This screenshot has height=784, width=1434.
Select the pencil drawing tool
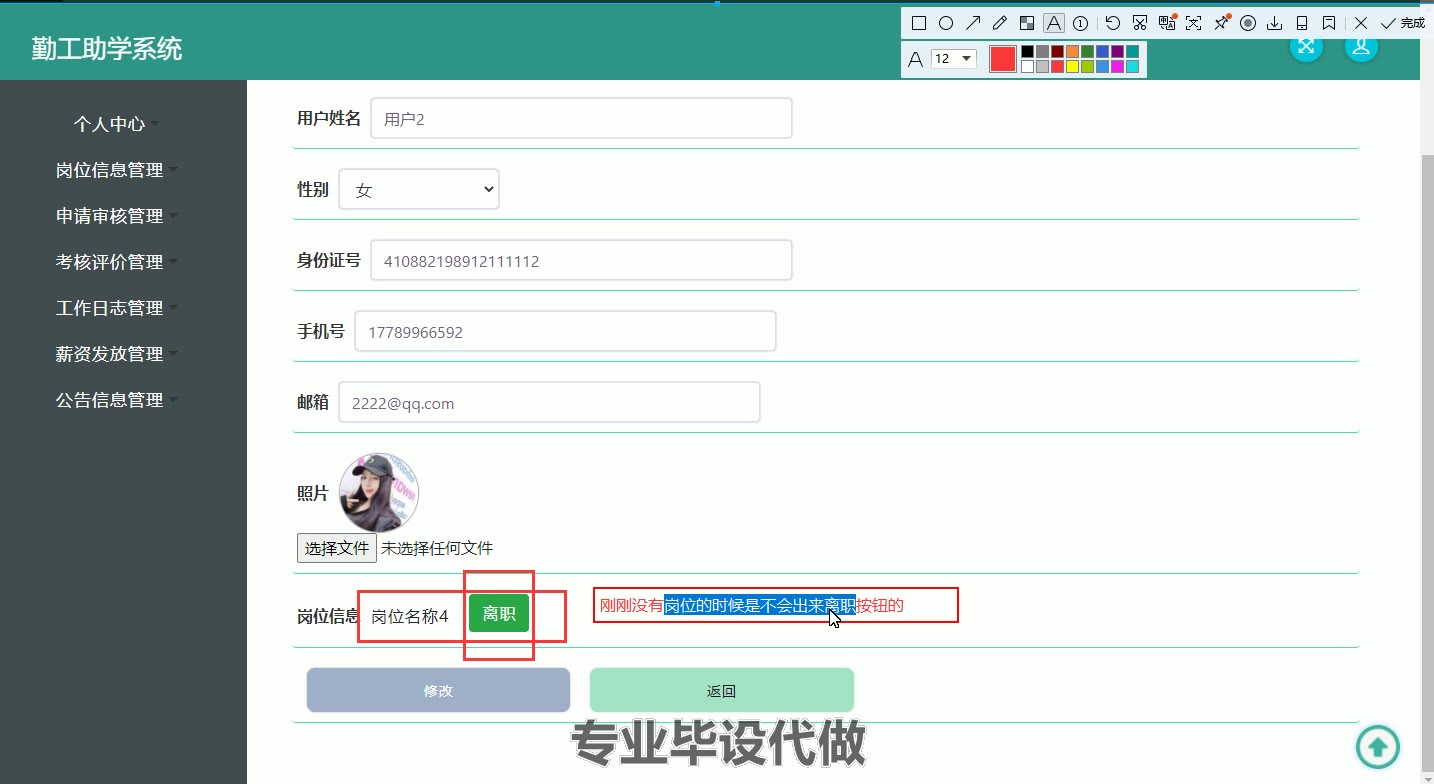999,23
